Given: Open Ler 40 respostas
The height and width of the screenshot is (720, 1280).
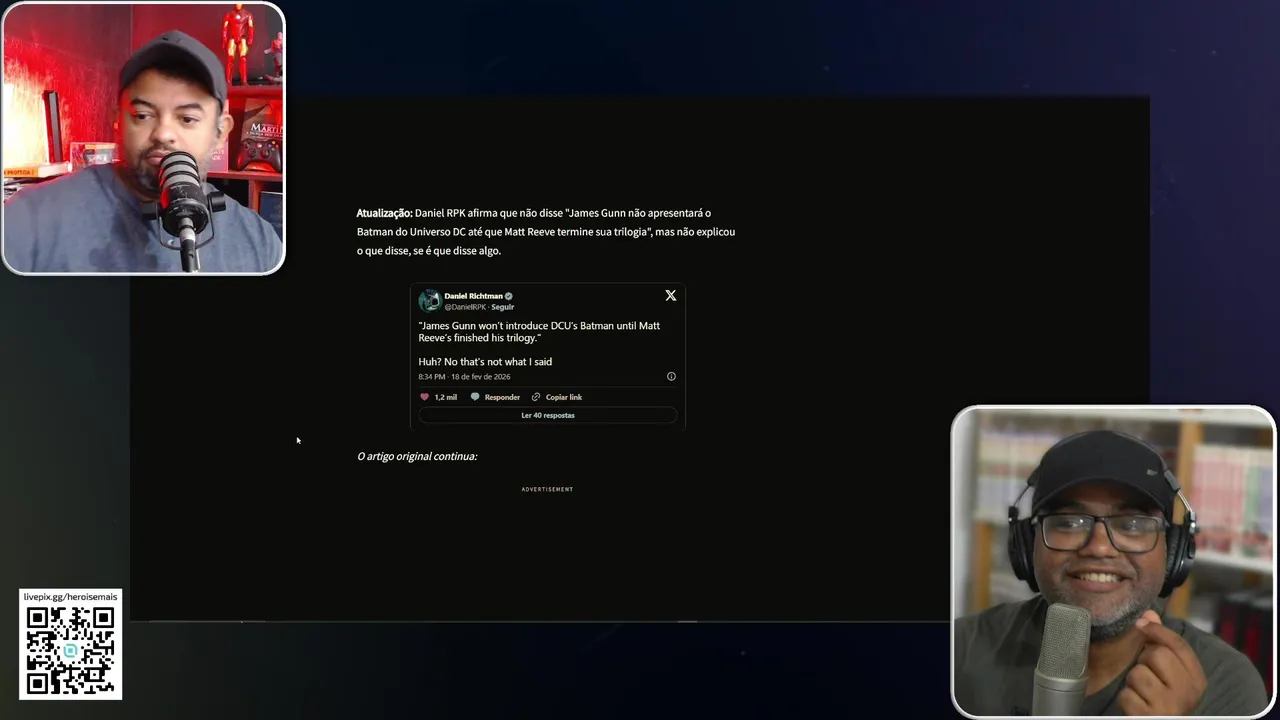Looking at the screenshot, I should point(548,415).
